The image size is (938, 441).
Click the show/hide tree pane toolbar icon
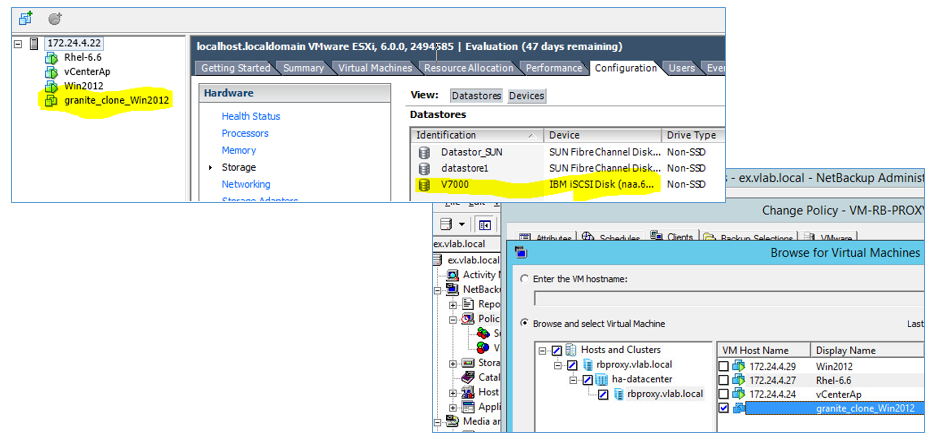[x=485, y=225]
